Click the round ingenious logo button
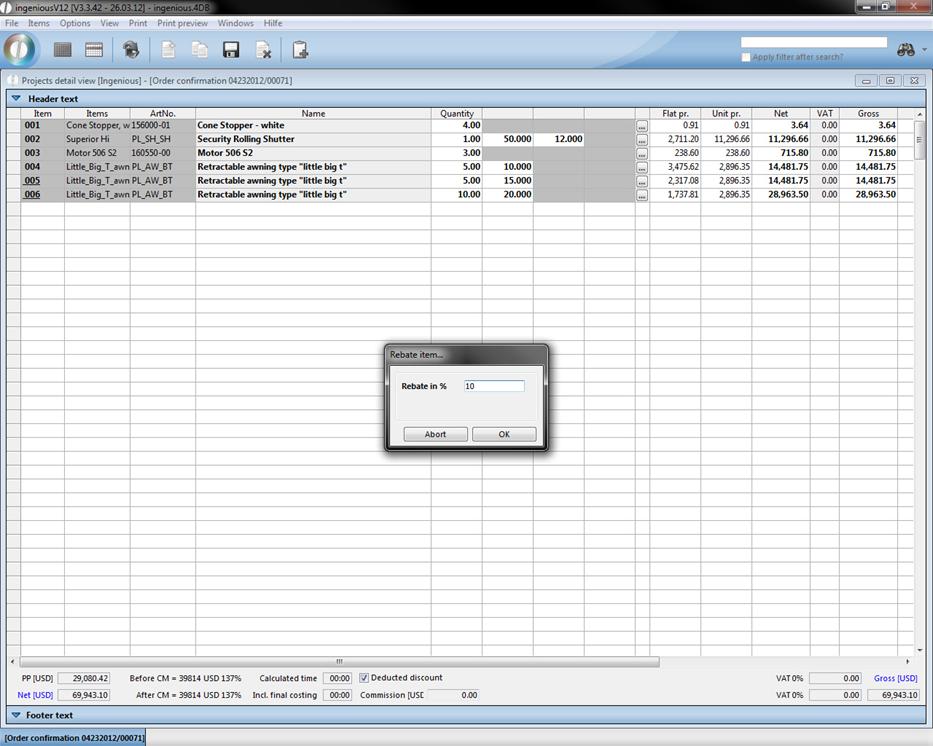 click(20, 49)
